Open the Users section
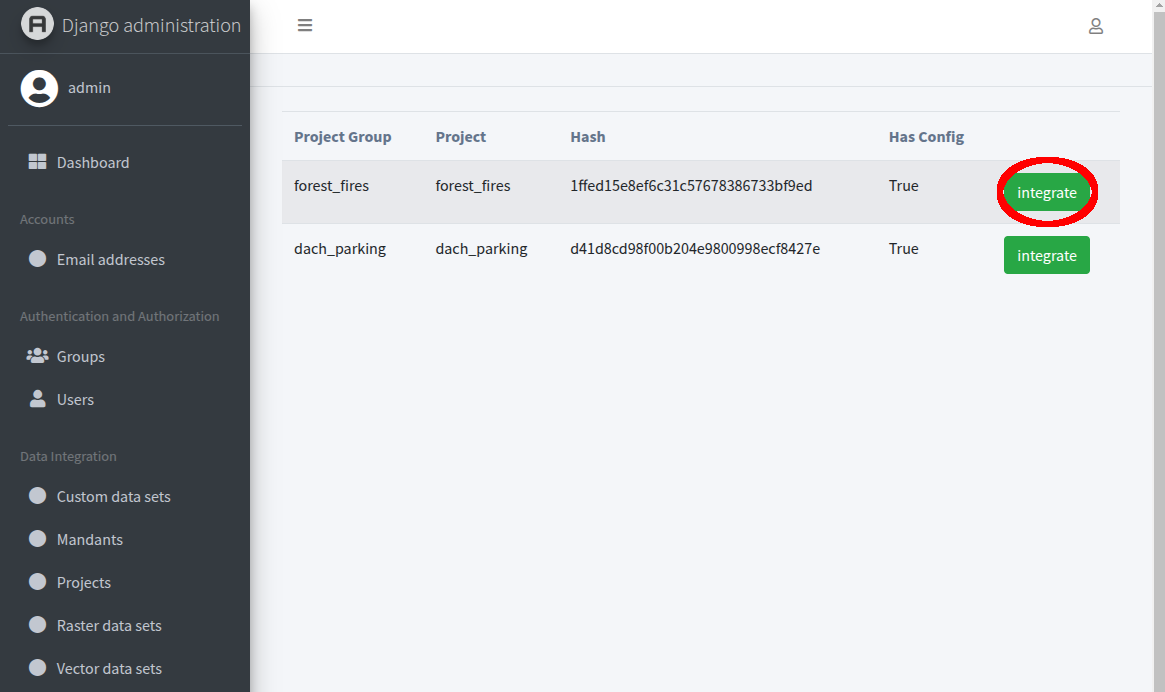 tap(75, 400)
